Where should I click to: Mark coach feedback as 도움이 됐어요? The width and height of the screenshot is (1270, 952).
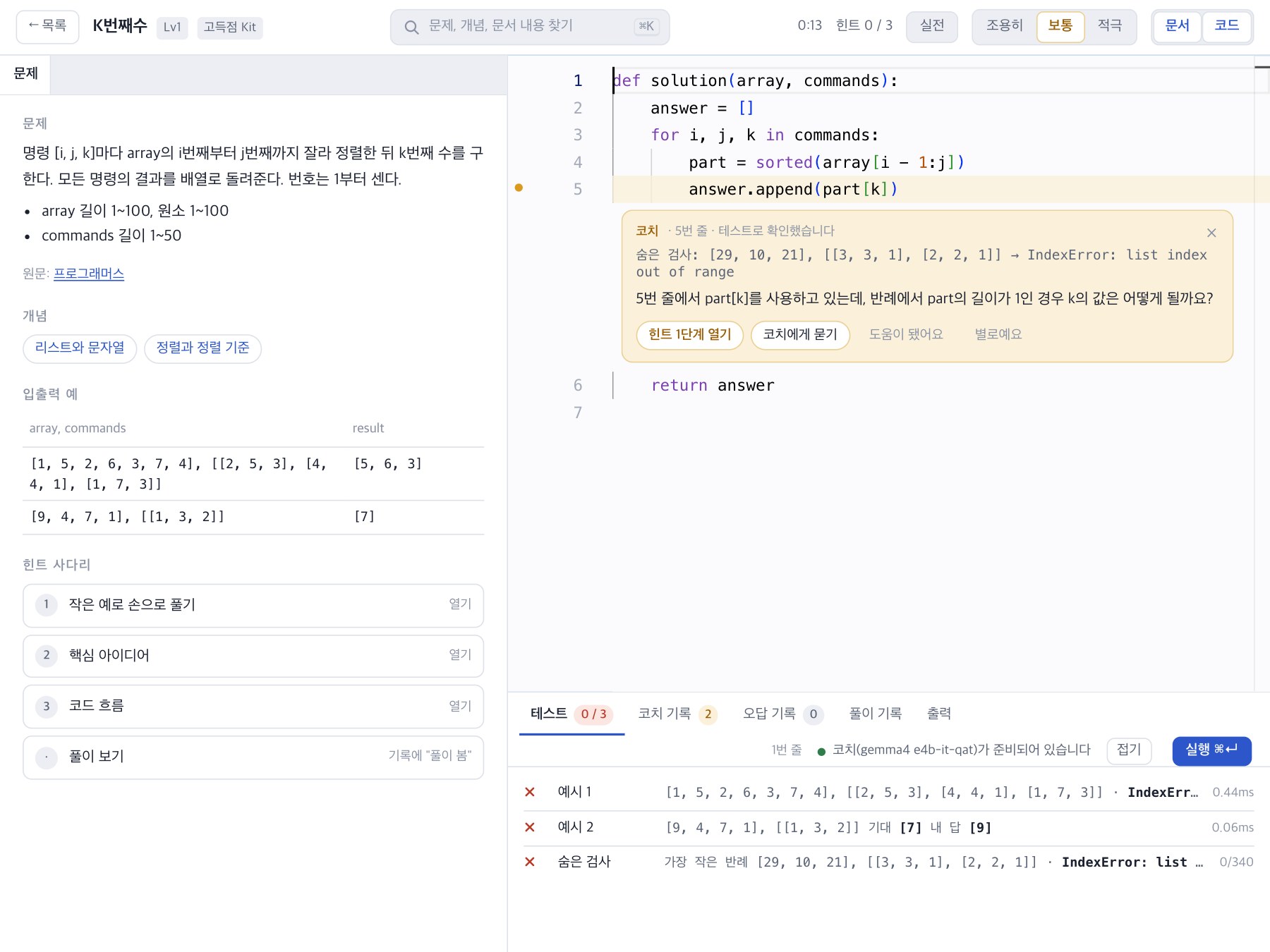pos(905,334)
